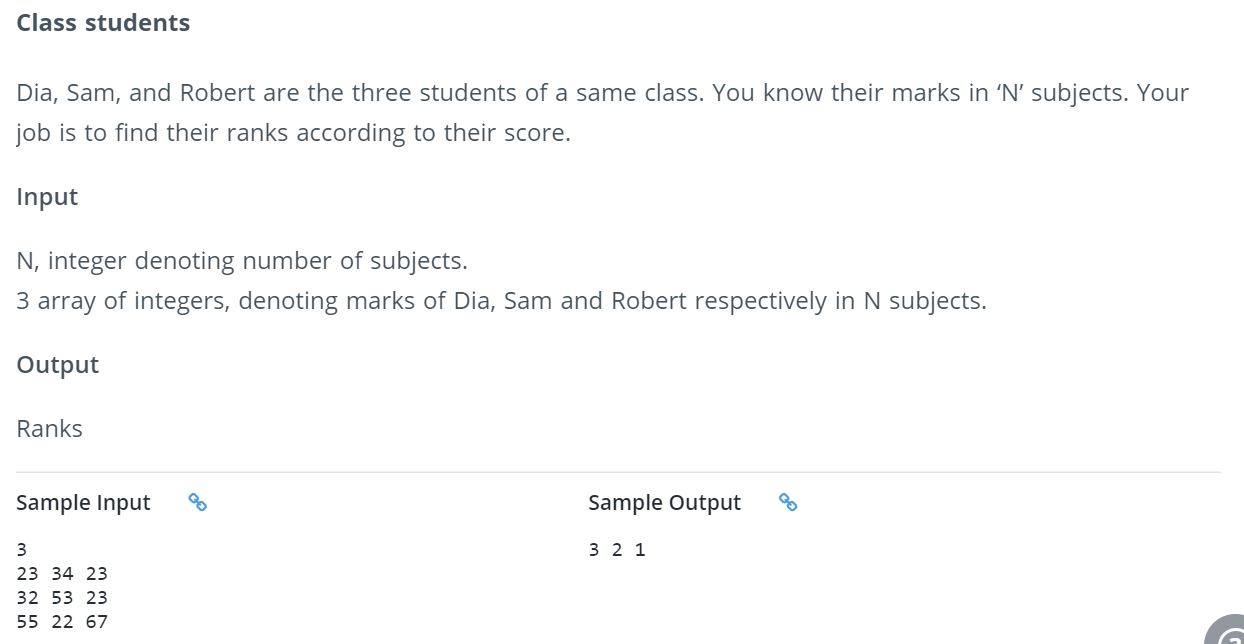
Task: Click the 'Ranks' output description text
Action: pos(50,429)
